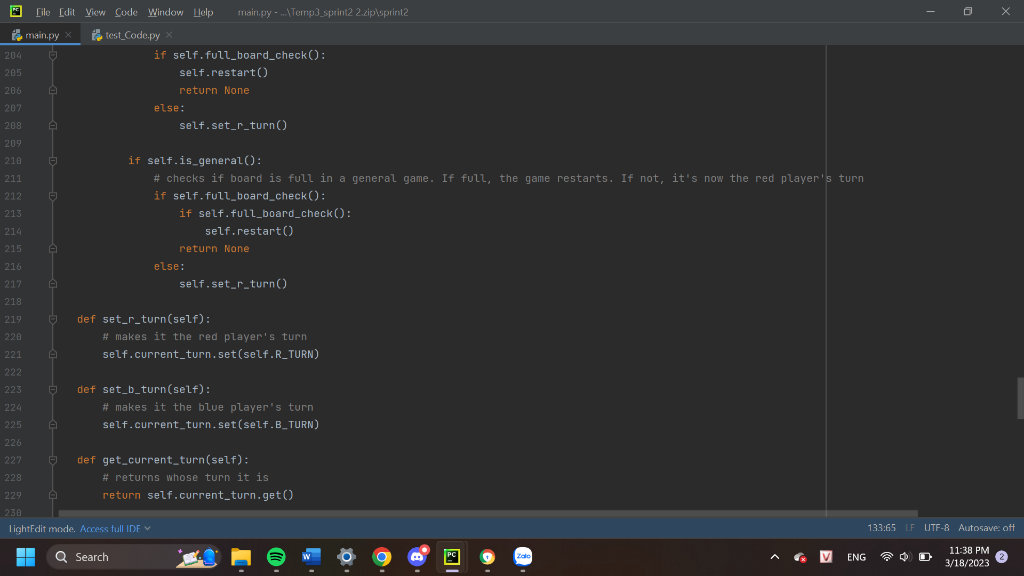Open the volume control
This screenshot has height=576, width=1024.
pos(905,557)
